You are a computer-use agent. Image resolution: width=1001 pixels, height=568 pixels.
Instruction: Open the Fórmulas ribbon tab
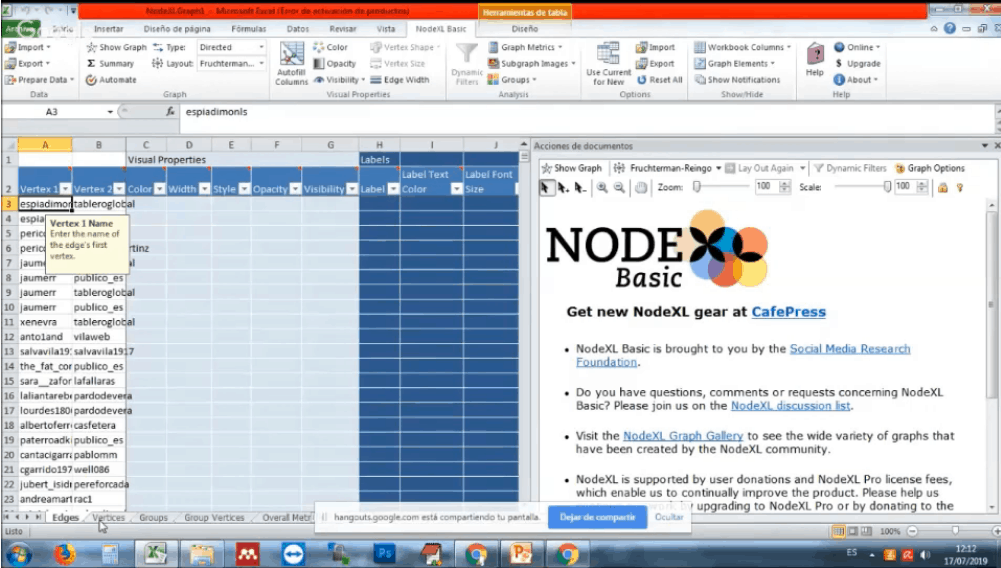(x=248, y=29)
